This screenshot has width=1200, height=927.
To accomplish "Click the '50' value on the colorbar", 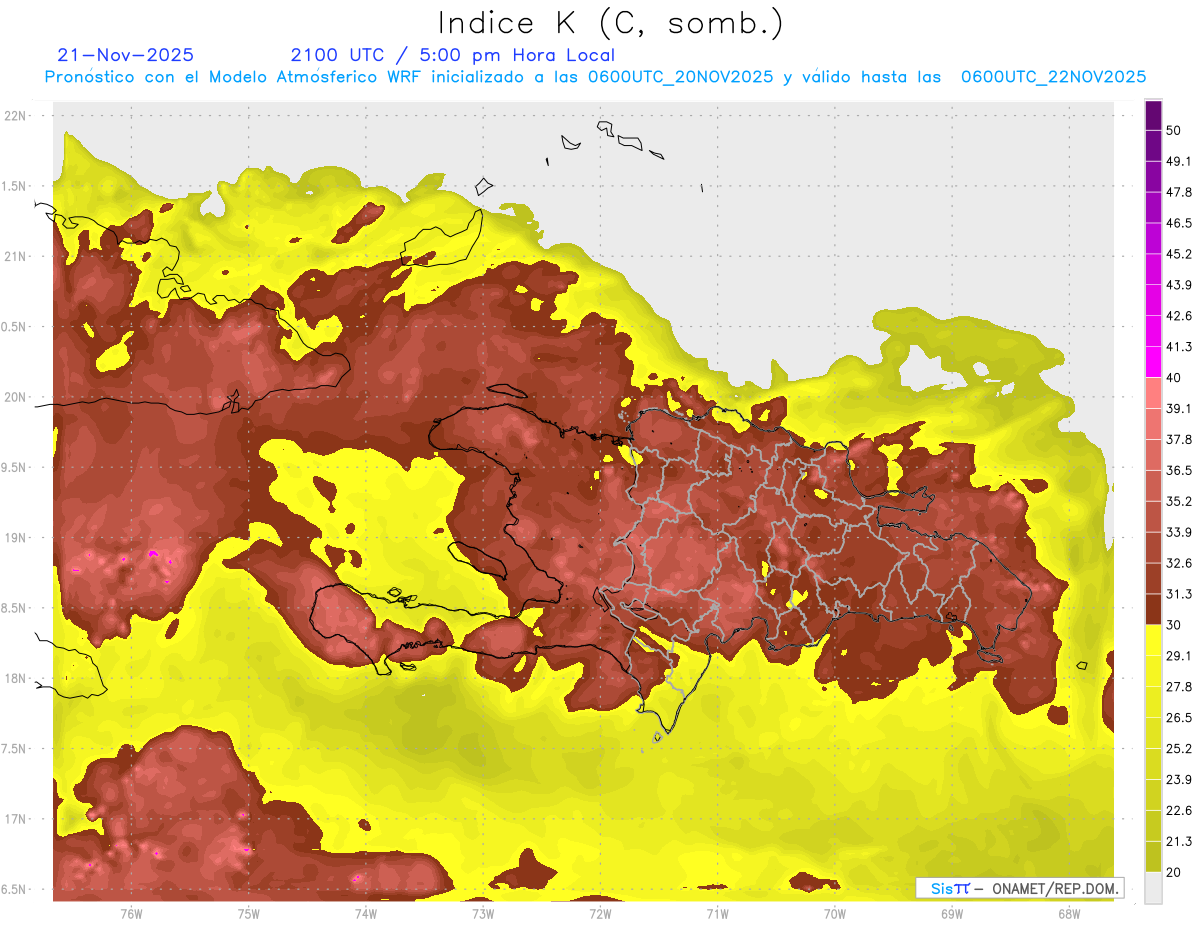I will [x=1174, y=130].
